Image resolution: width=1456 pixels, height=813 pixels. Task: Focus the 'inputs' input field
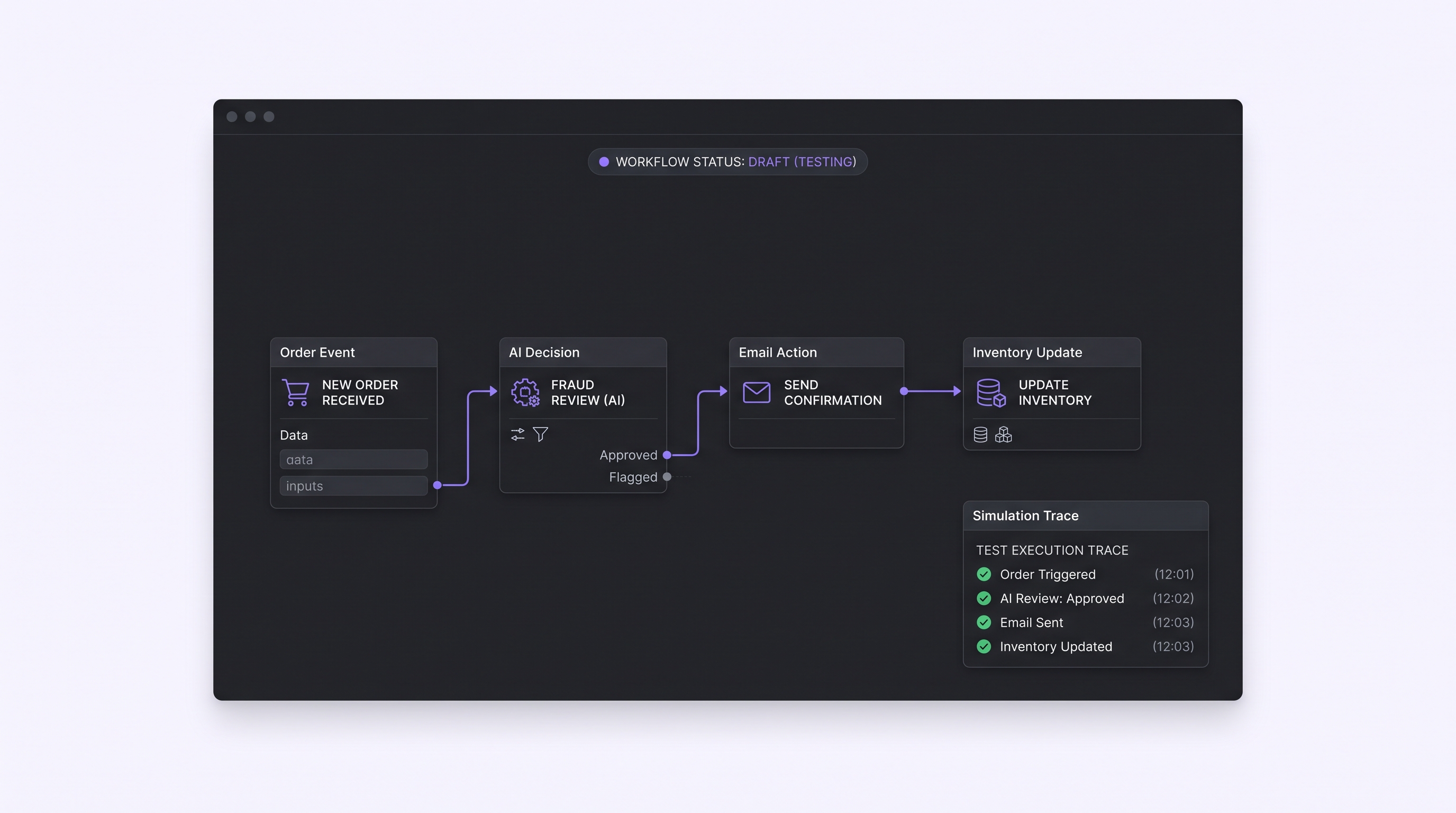354,486
